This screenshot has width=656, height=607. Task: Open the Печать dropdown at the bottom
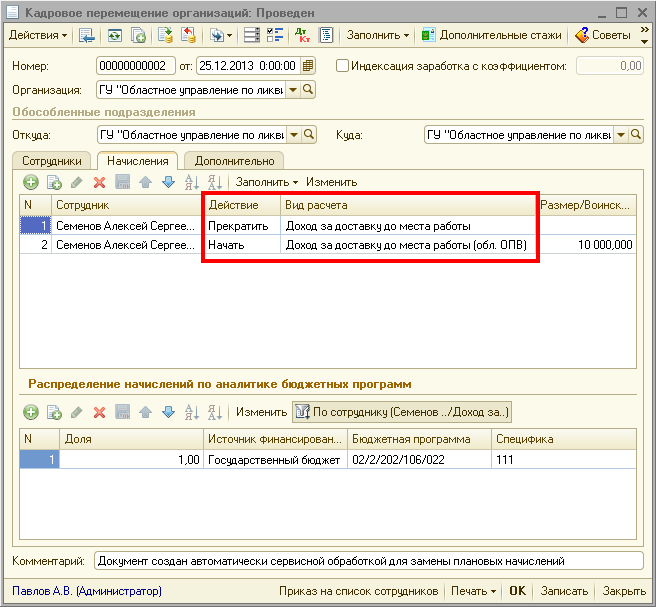(x=473, y=591)
